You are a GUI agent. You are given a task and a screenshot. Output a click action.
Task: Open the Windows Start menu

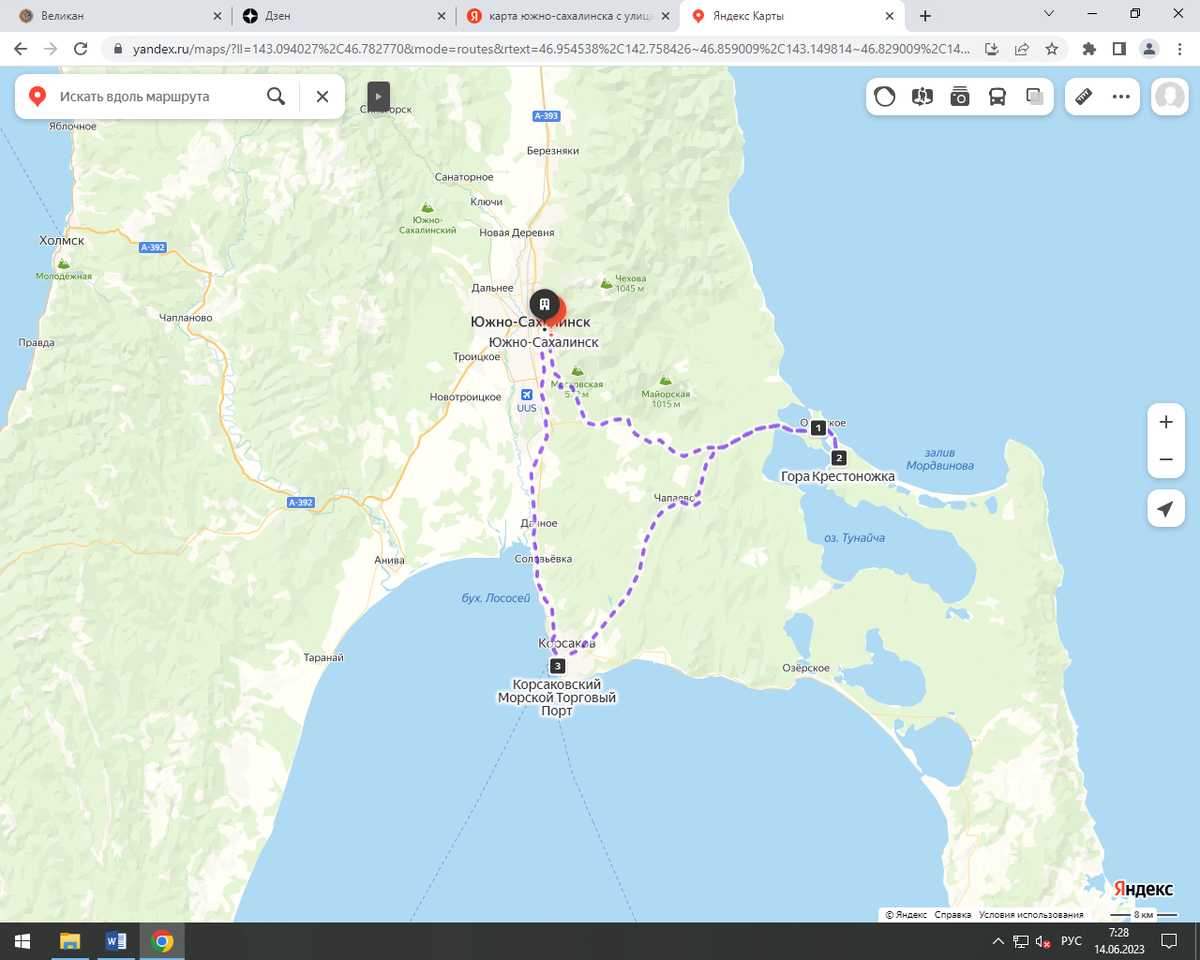click(22, 941)
